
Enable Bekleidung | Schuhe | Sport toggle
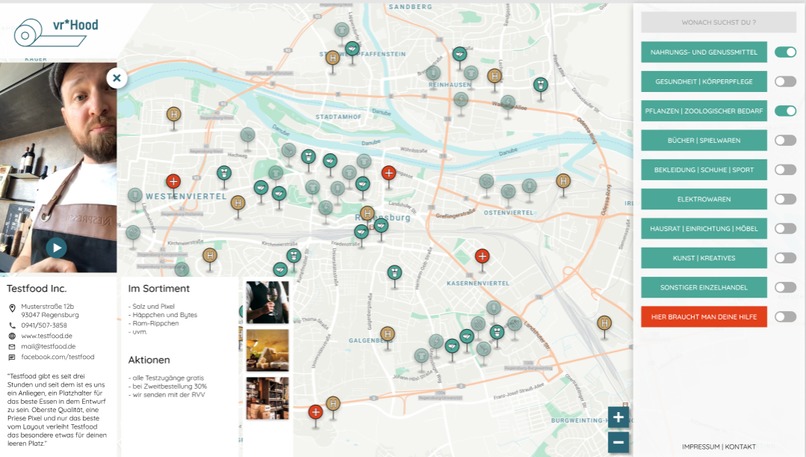click(x=785, y=170)
